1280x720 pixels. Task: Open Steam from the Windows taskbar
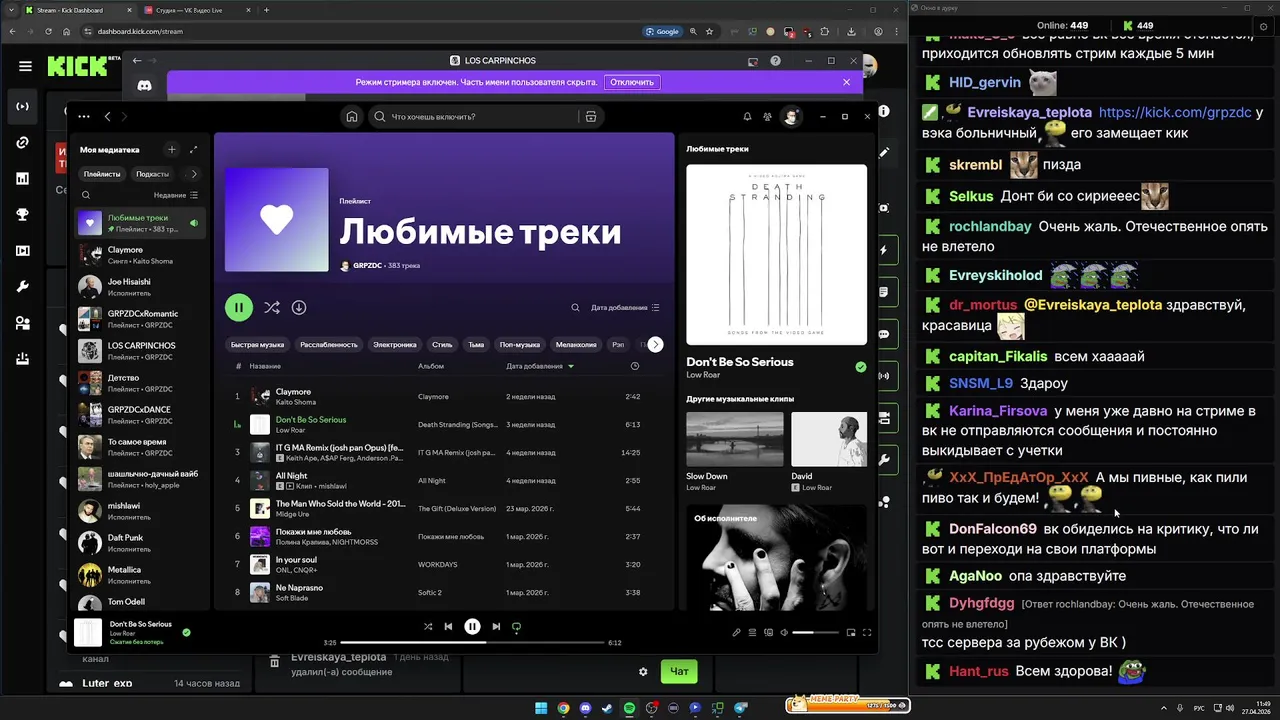click(x=607, y=708)
